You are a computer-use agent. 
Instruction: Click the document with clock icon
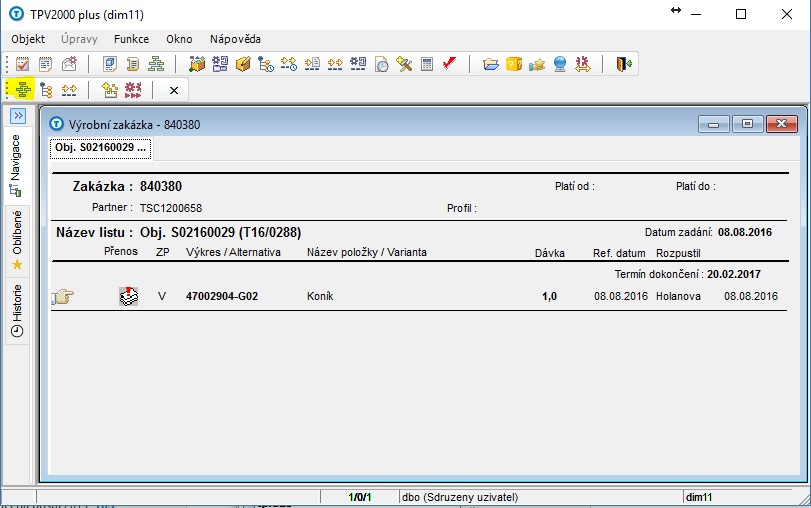click(x=381, y=64)
